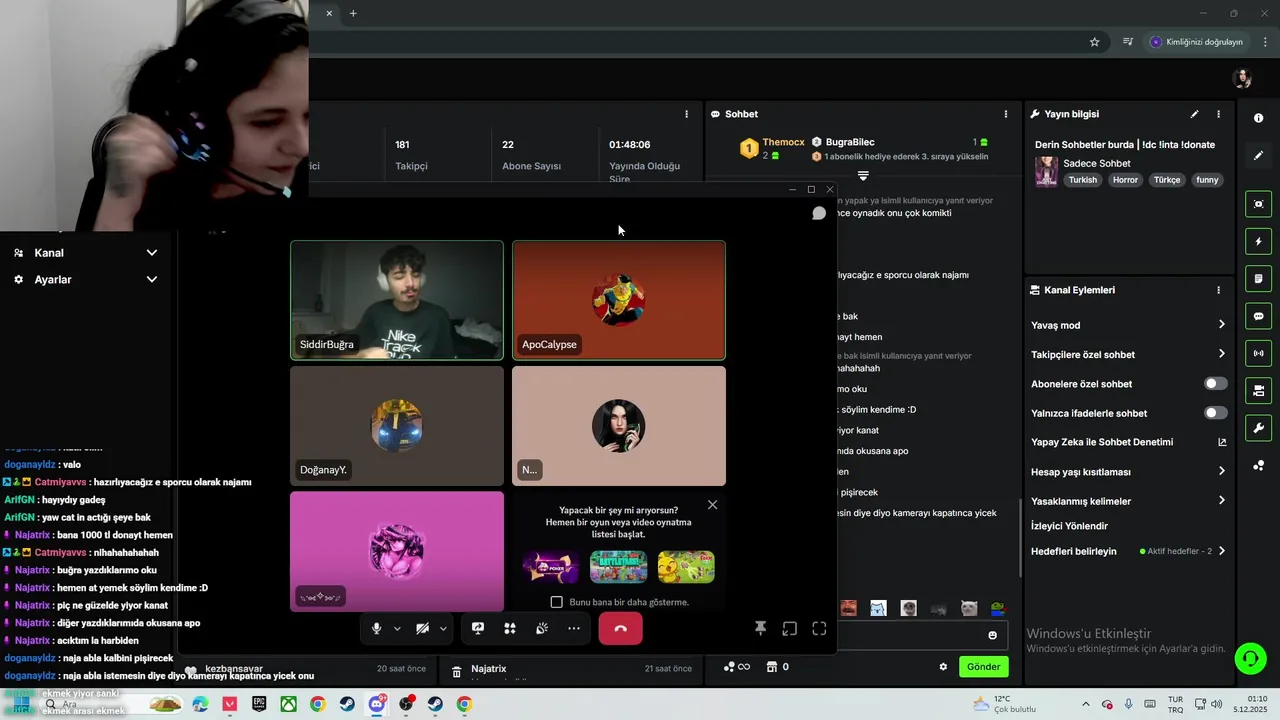Expand the 'Yavaş mod' setting
1280x720 pixels.
(1128, 325)
